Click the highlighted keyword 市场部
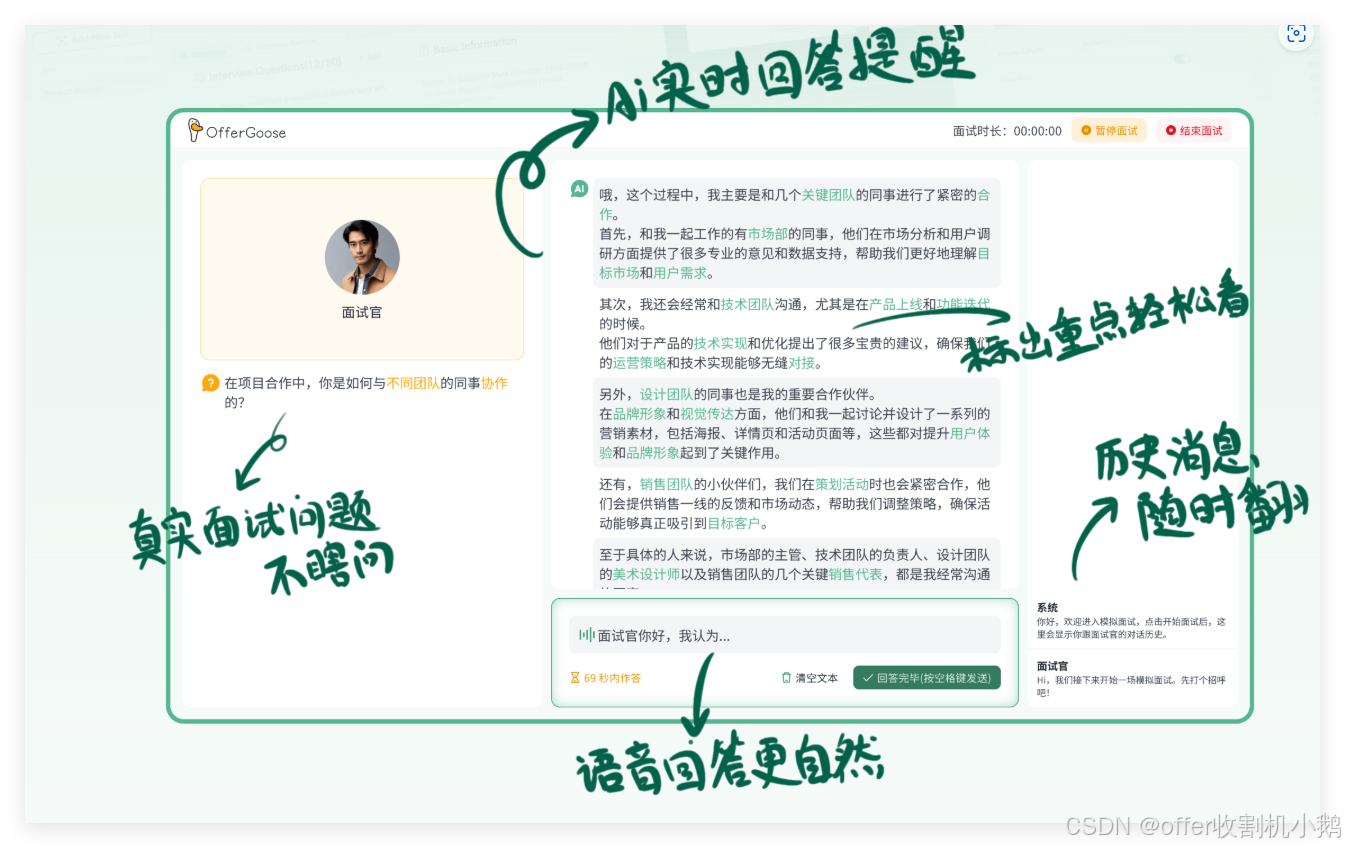 click(768, 234)
